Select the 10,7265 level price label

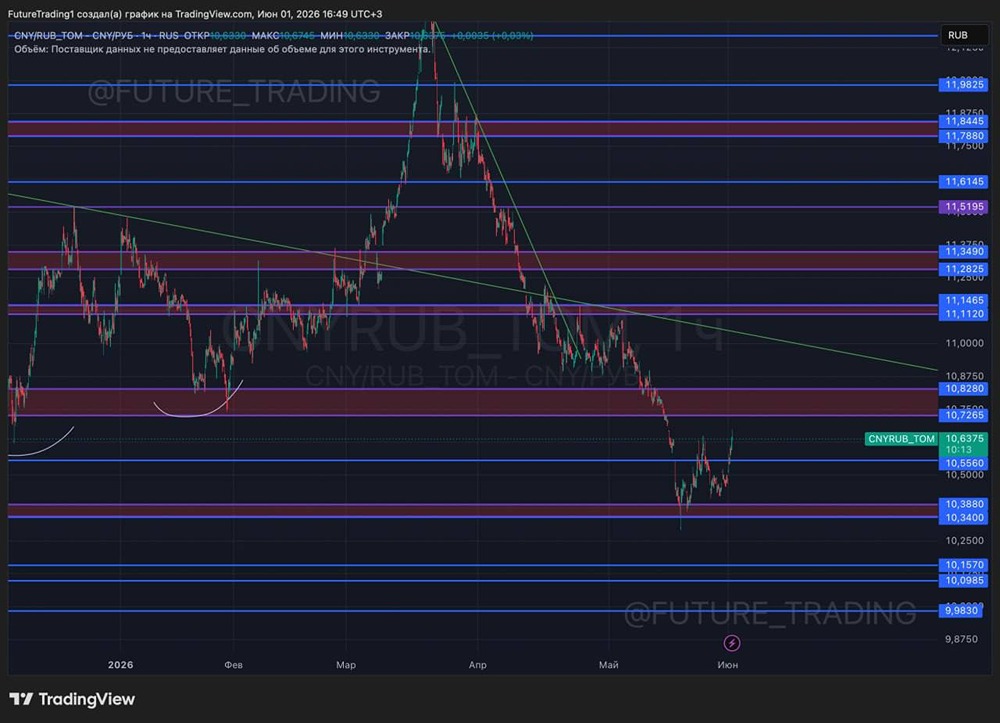[x=964, y=415]
